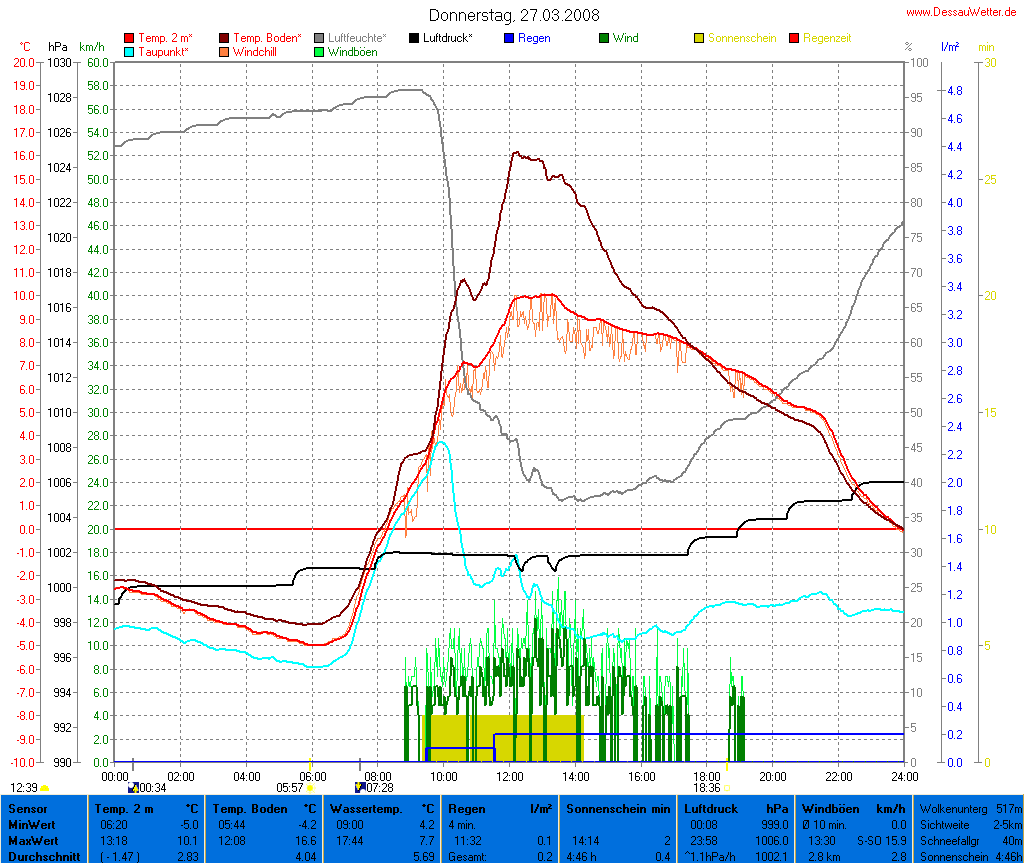The height and width of the screenshot is (863, 1024).
Task: Click the bright green Windböen legend square
Action: [x=319, y=52]
